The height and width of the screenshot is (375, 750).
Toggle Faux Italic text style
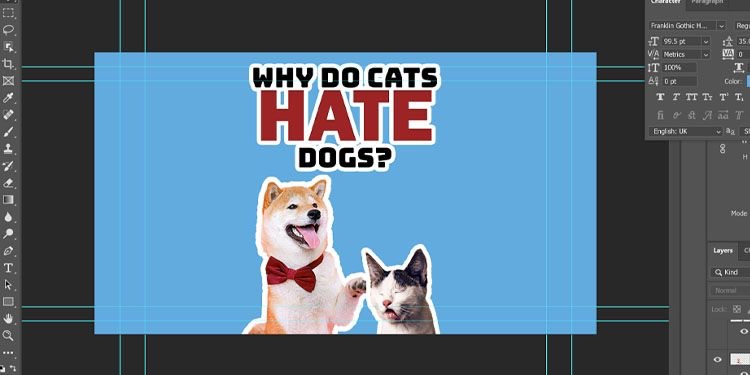pyautogui.click(x=676, y=97)
